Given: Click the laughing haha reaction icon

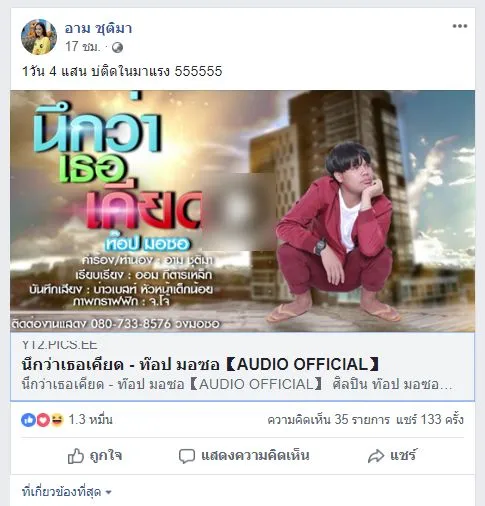Looking at the screenshot, I should 57,420.
